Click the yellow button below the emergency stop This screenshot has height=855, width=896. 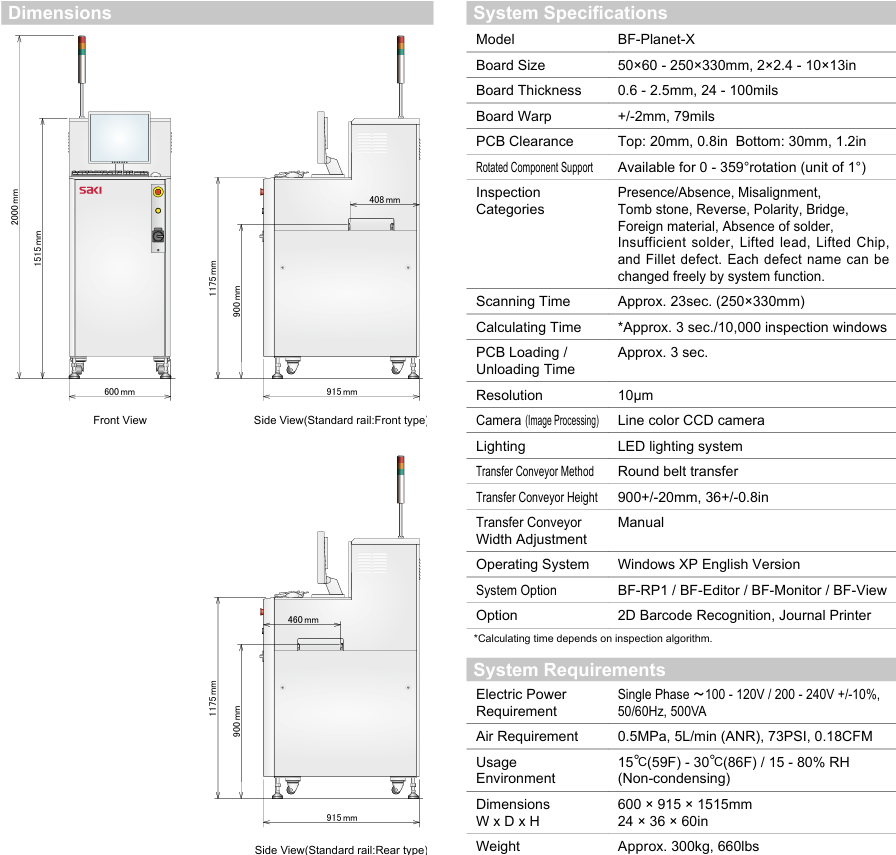click(157, 211)
